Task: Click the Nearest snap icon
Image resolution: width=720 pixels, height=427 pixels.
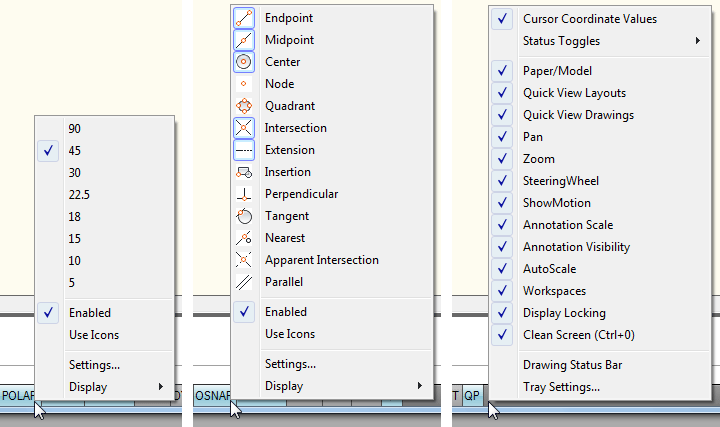Action: (244, 238)
